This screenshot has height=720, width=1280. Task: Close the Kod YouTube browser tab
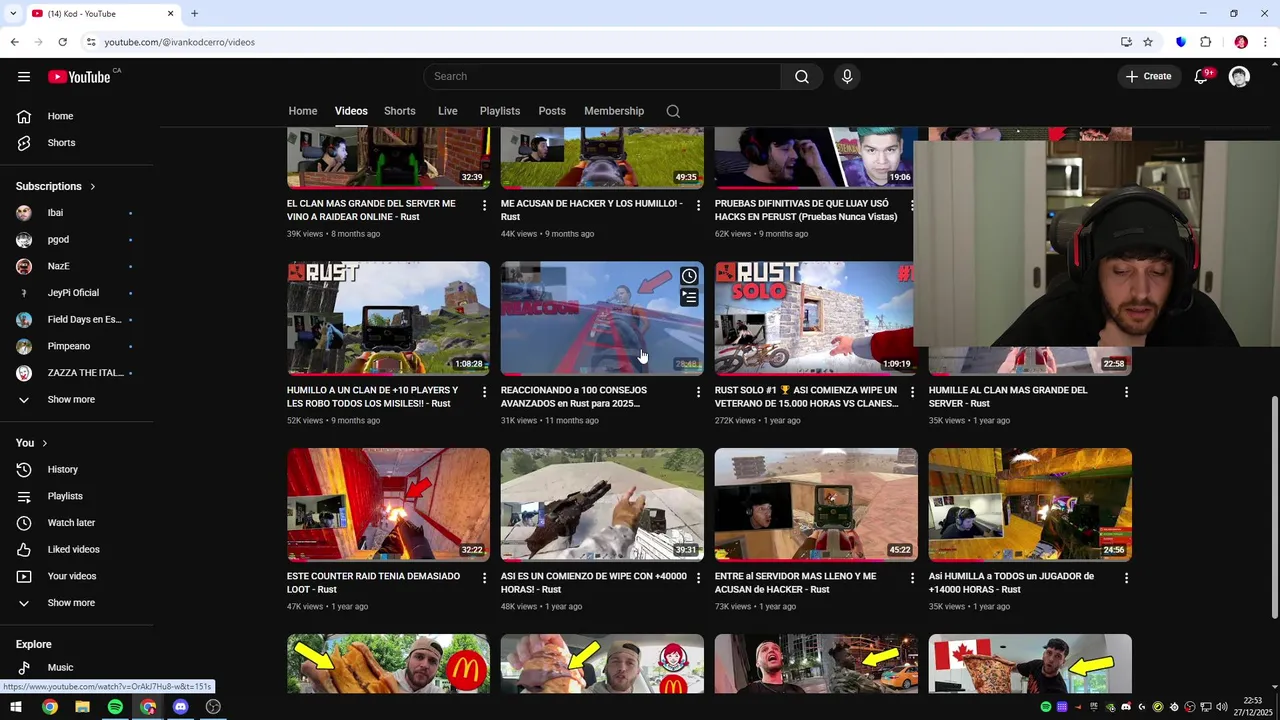[x=170, y=14]
